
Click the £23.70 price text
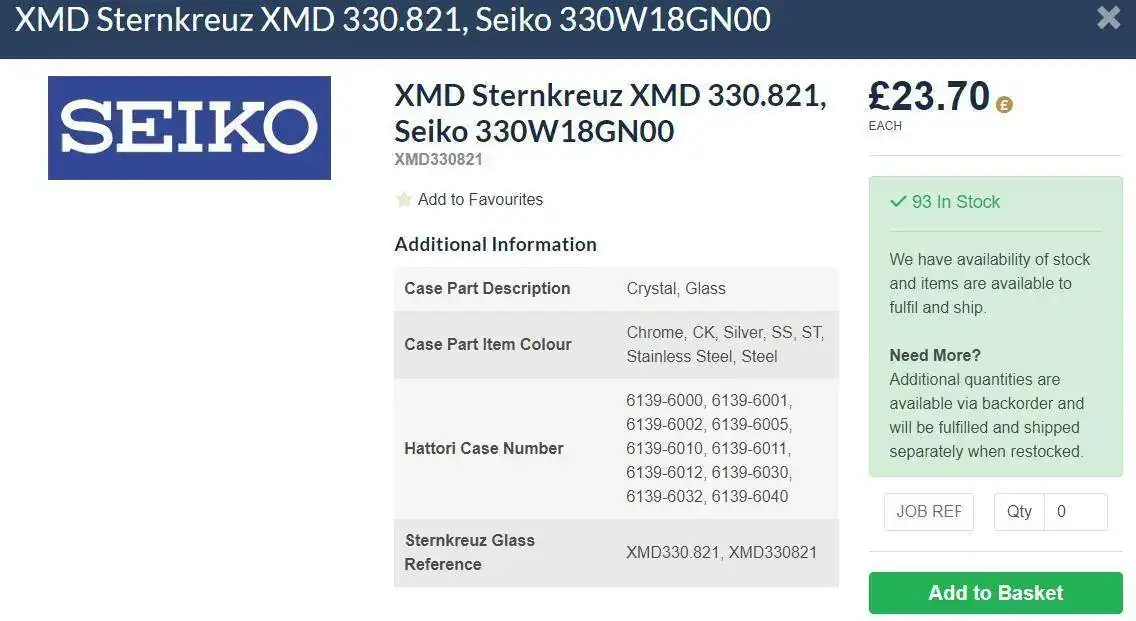pyautogui.click(x=929, y=96)
